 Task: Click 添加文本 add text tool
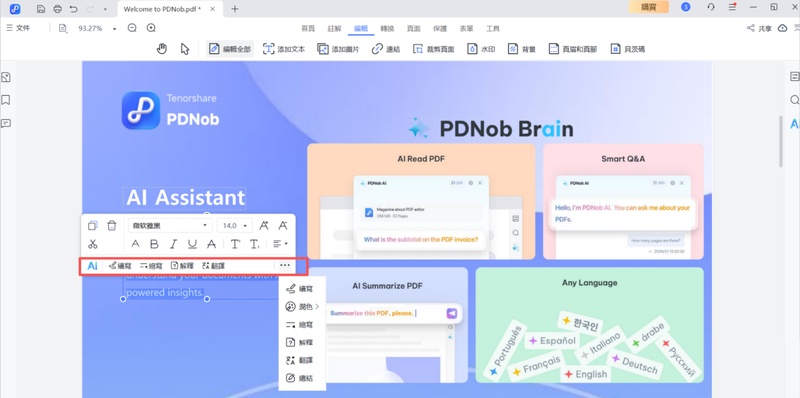(284, 49)
